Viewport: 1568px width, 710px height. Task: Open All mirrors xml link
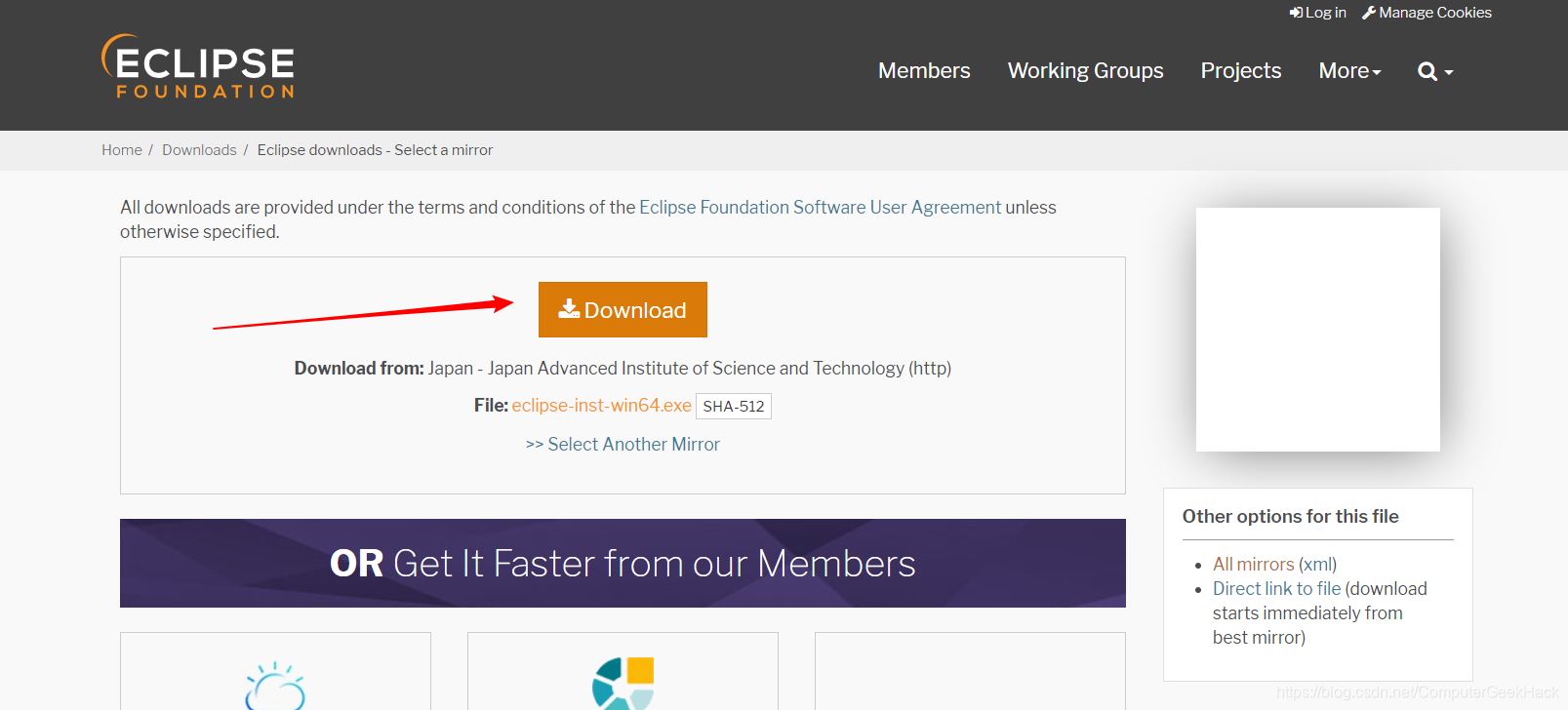tap(1253, 564)
